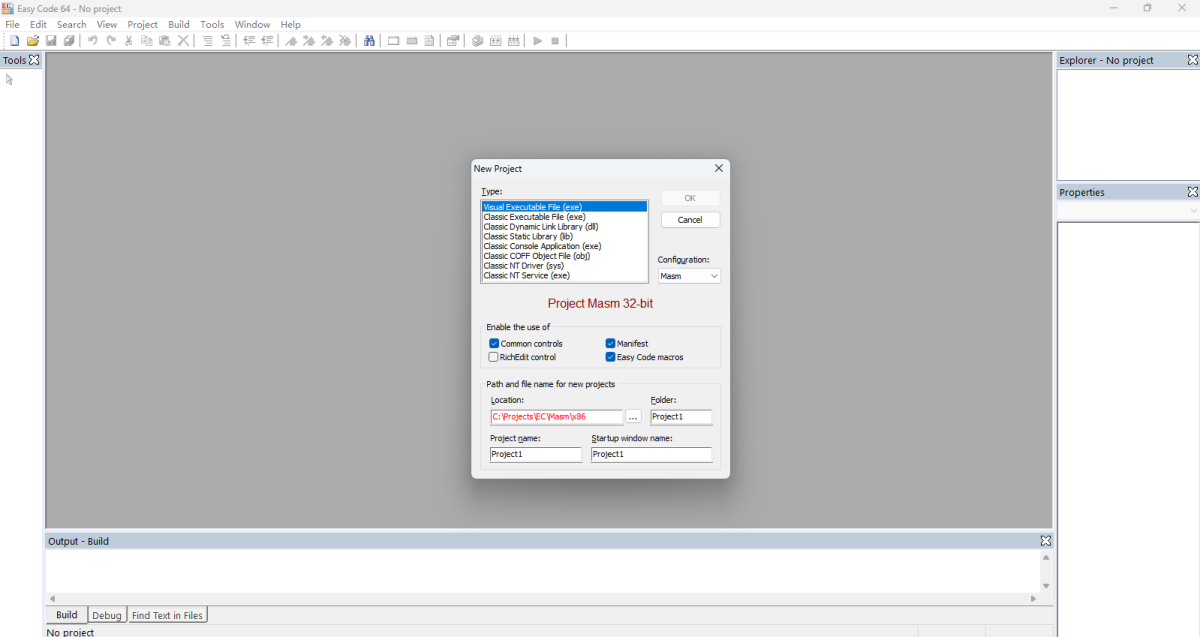Image resolution: width=1200 pixels, height=637 pixels.
Task: Close the Output - Build panel
Action: coord(1045,541)
